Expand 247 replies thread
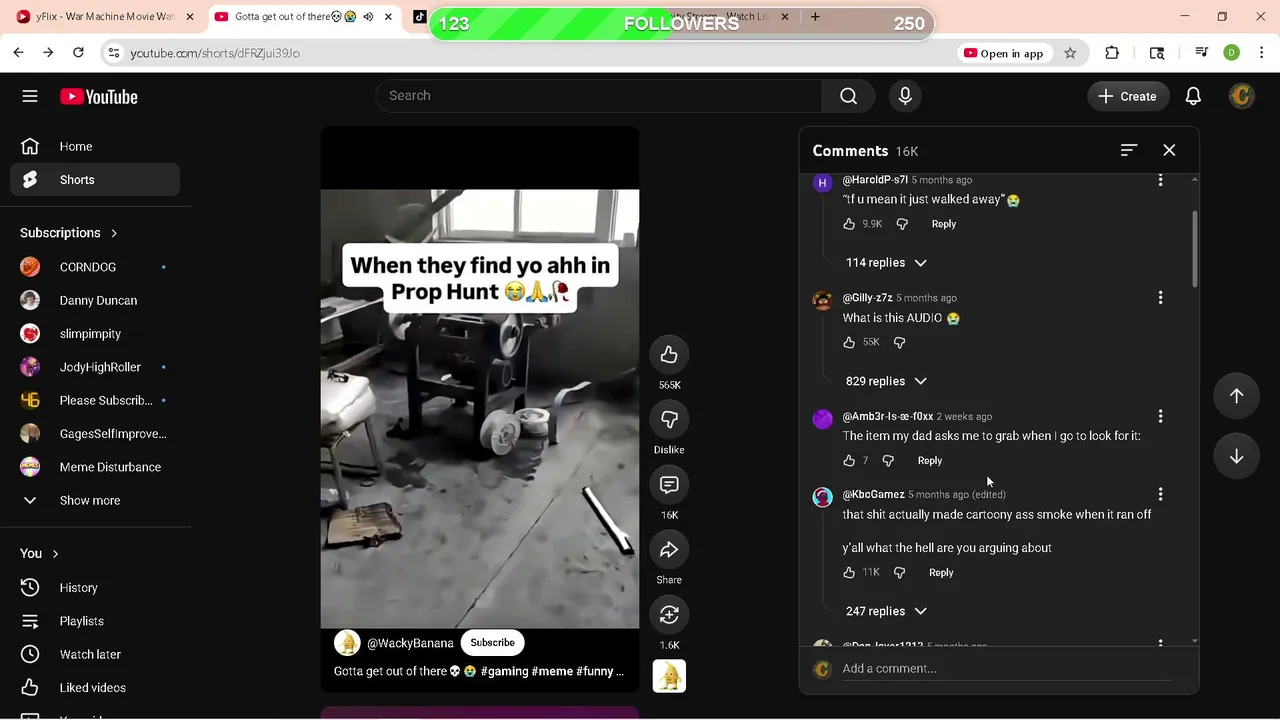Viewport: 1280px width, 720px height. [x=886, y=611]
